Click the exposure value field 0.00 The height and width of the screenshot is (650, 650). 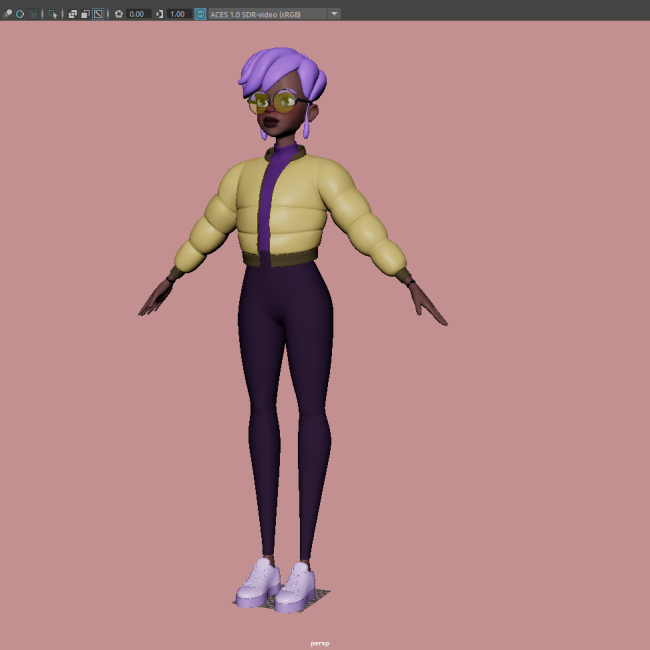pos(138,14)
